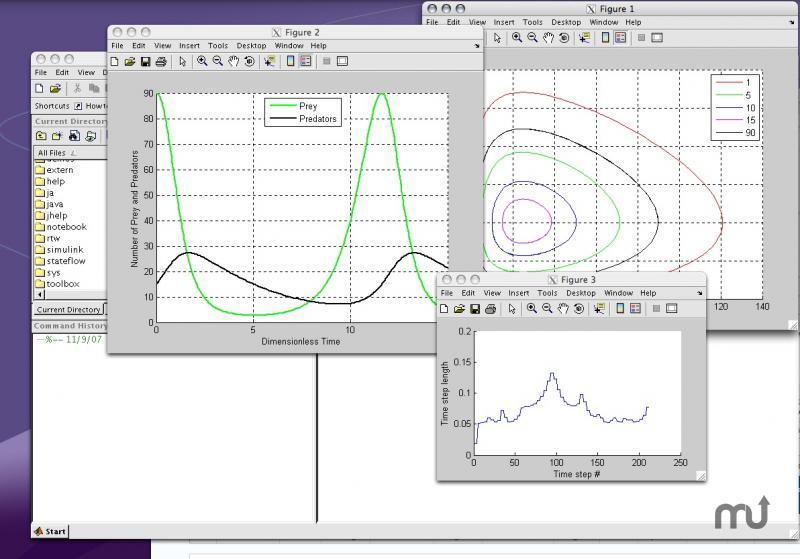
Task: Open the toolbox folder in directory list
Action: (x=62, y=284)
